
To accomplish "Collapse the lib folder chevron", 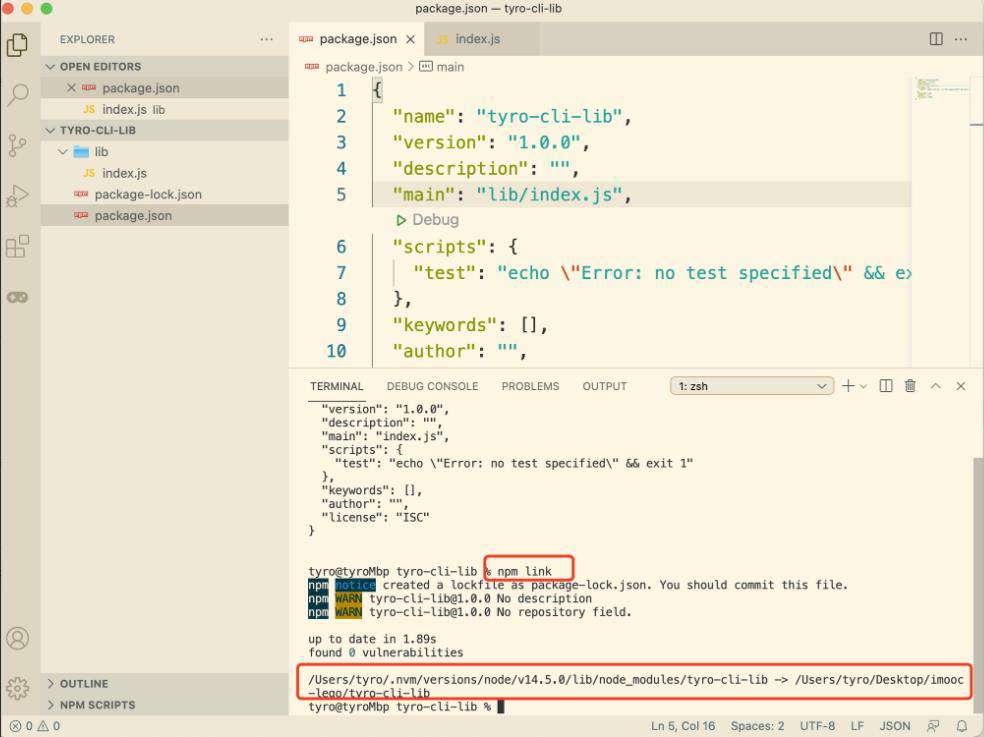I will point(63,152).
